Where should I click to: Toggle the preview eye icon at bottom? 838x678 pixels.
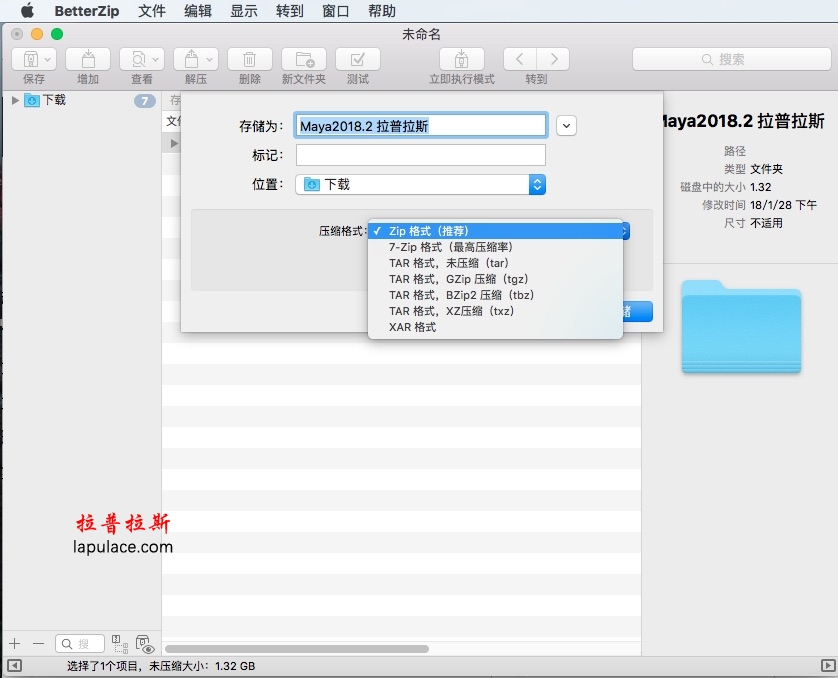point(145,644)
